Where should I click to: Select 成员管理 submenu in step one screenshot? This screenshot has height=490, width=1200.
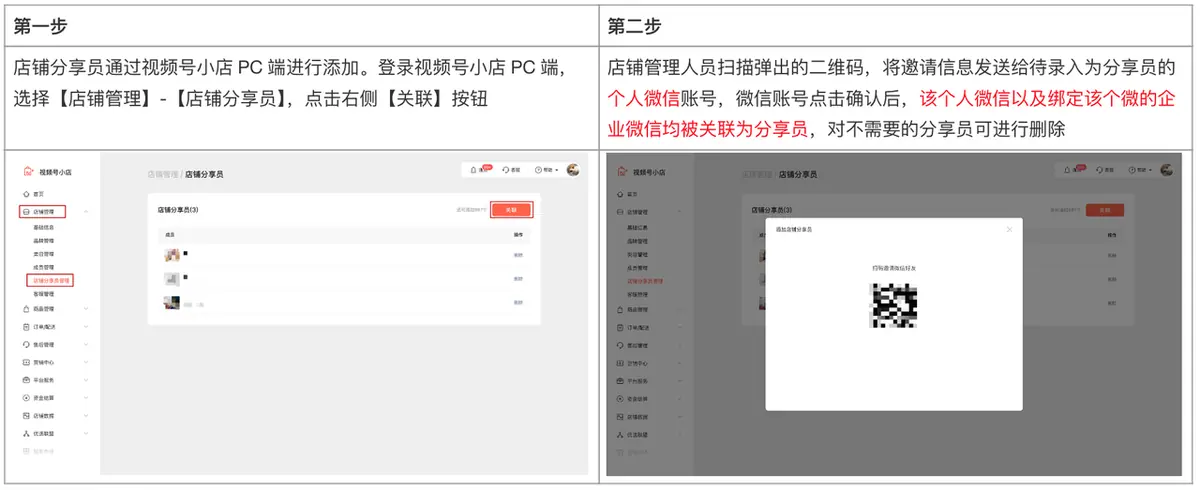point(43,267)
